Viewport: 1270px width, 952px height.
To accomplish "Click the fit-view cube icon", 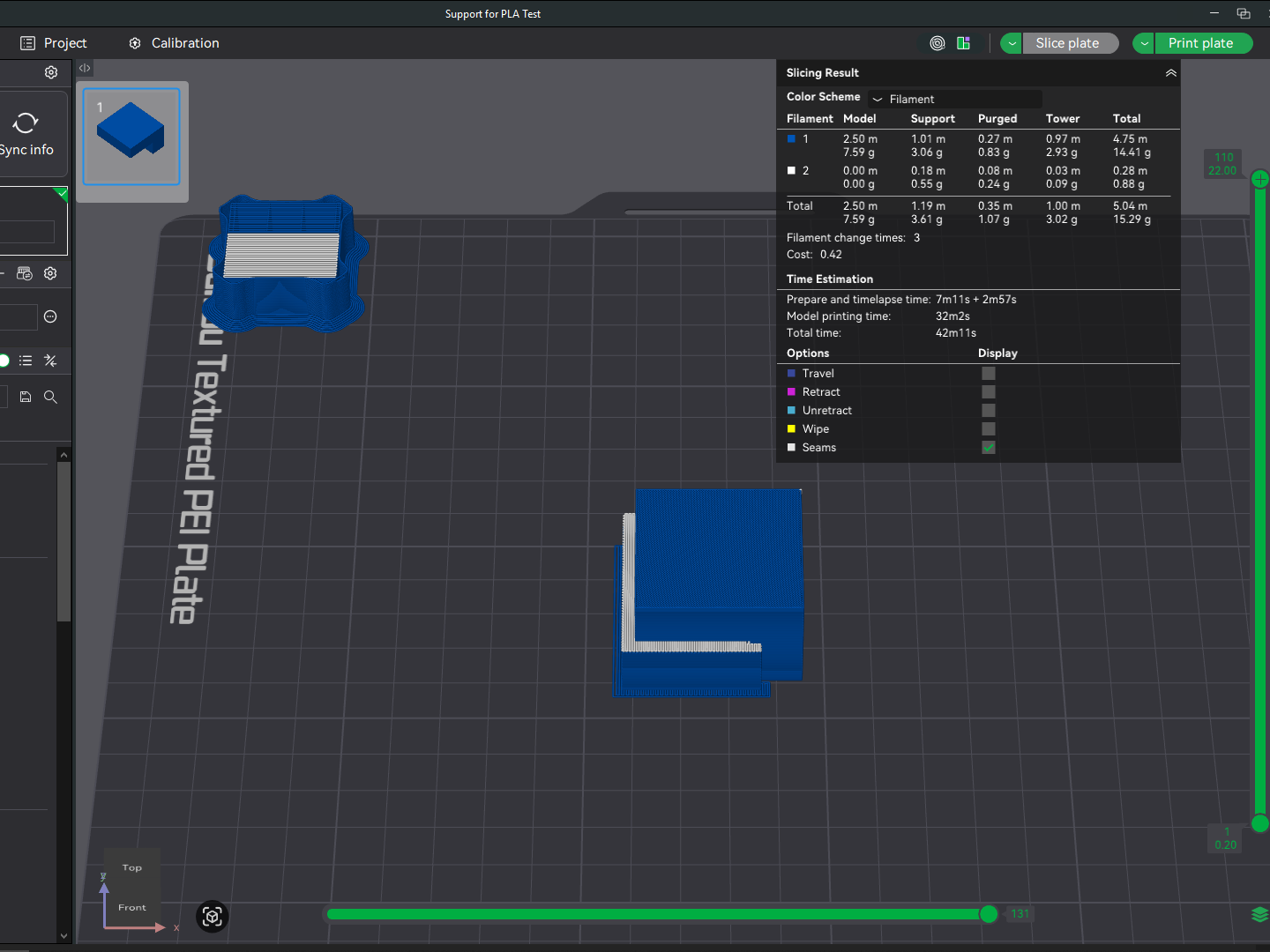I will point(213,917).
